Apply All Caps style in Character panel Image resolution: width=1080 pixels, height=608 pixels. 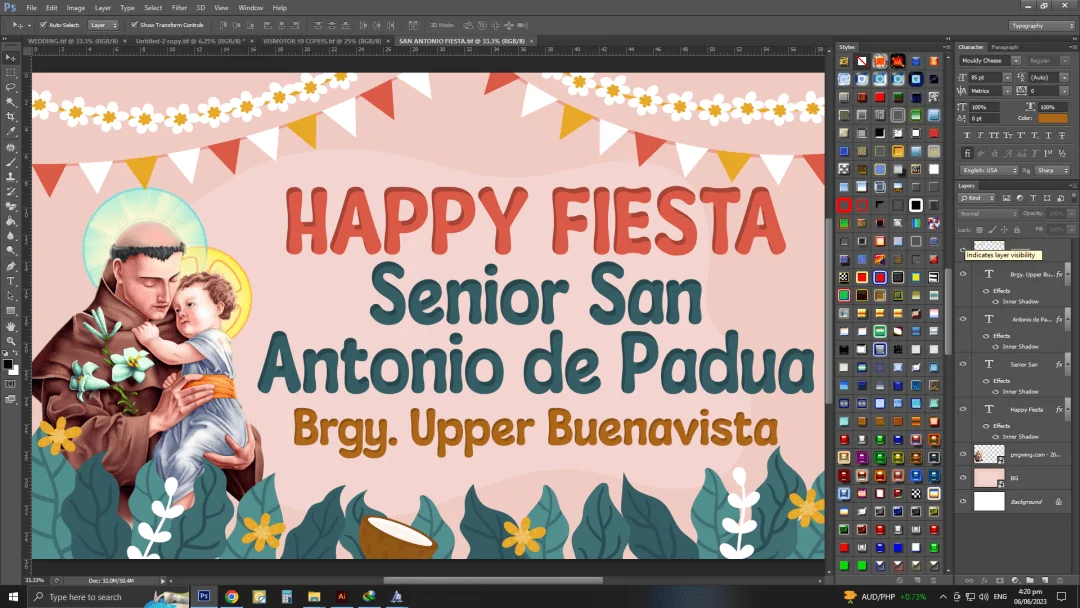click(994, 136)
